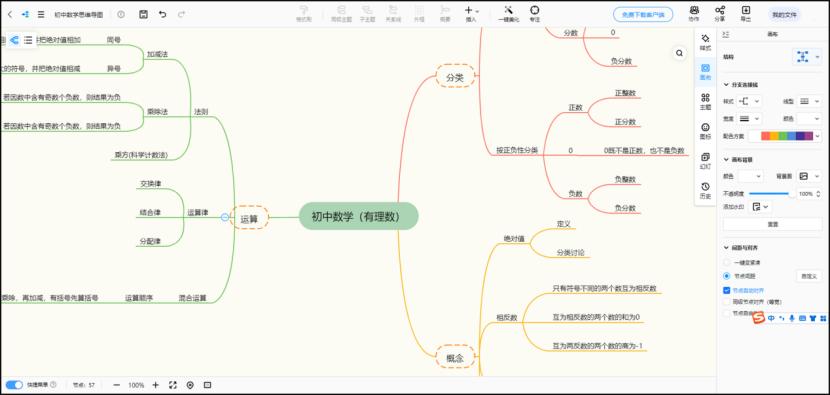Image resolution: width=830 pixels, height=395 pixels.
Task: Click the 不透明度 opacity slider
Action: click(x=771, y=194)
